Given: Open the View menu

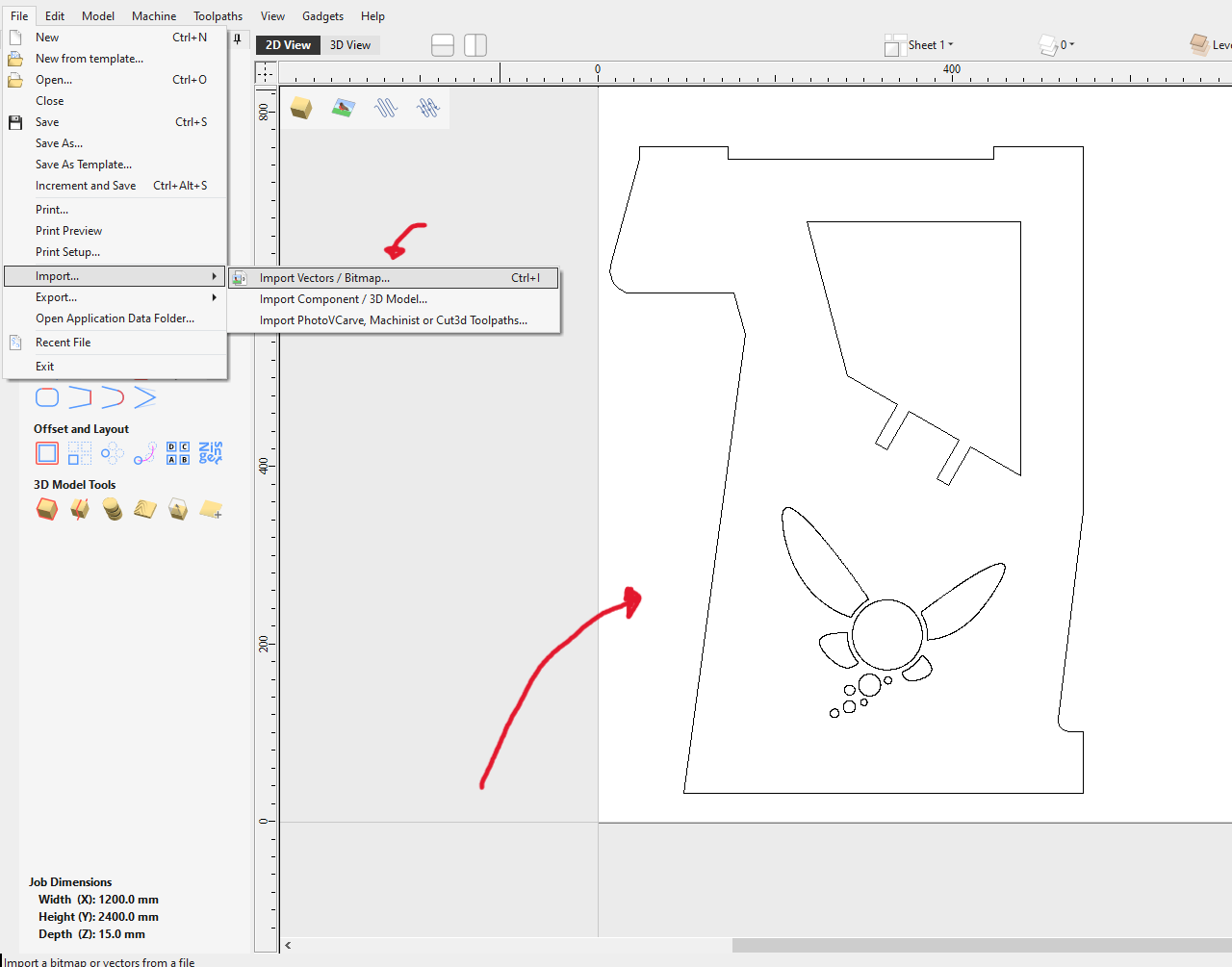Looking at the screenshot, I should click(x=272, y=16).
